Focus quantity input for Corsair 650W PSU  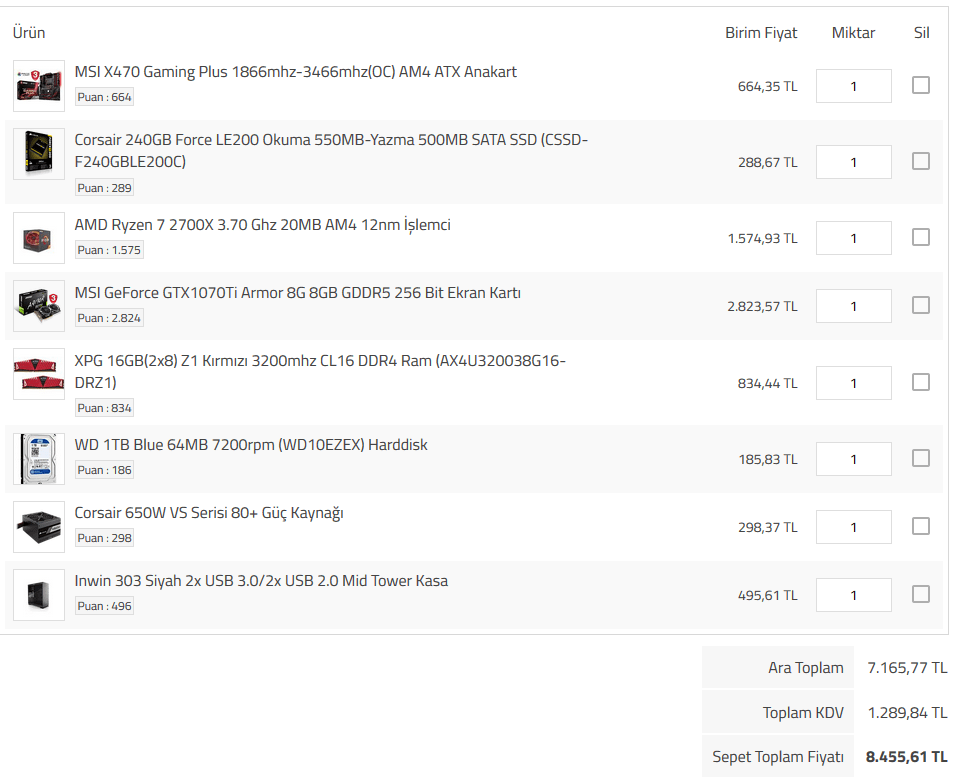853,527
